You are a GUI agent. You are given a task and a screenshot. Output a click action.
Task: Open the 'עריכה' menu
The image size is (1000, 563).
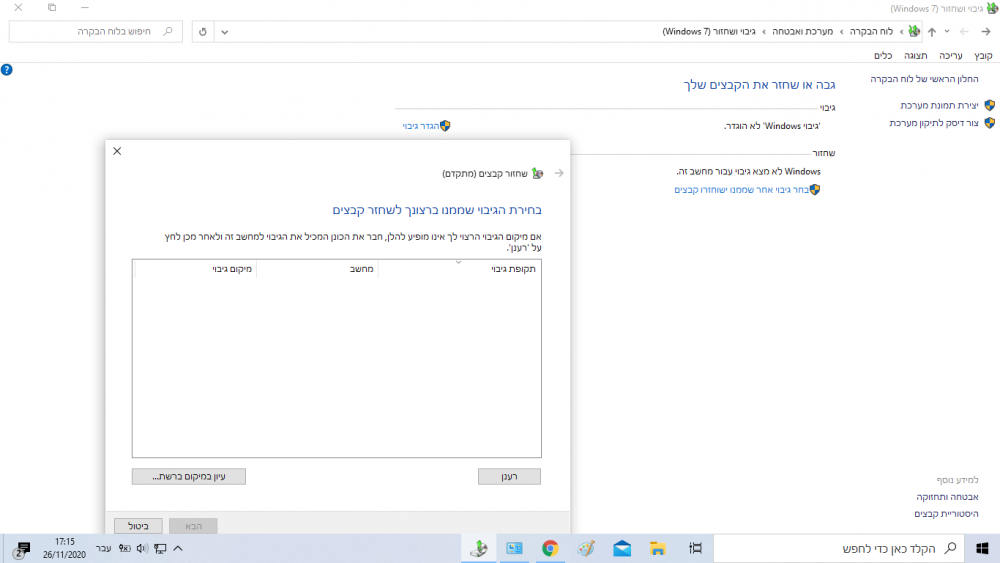[x=950, y=56]
